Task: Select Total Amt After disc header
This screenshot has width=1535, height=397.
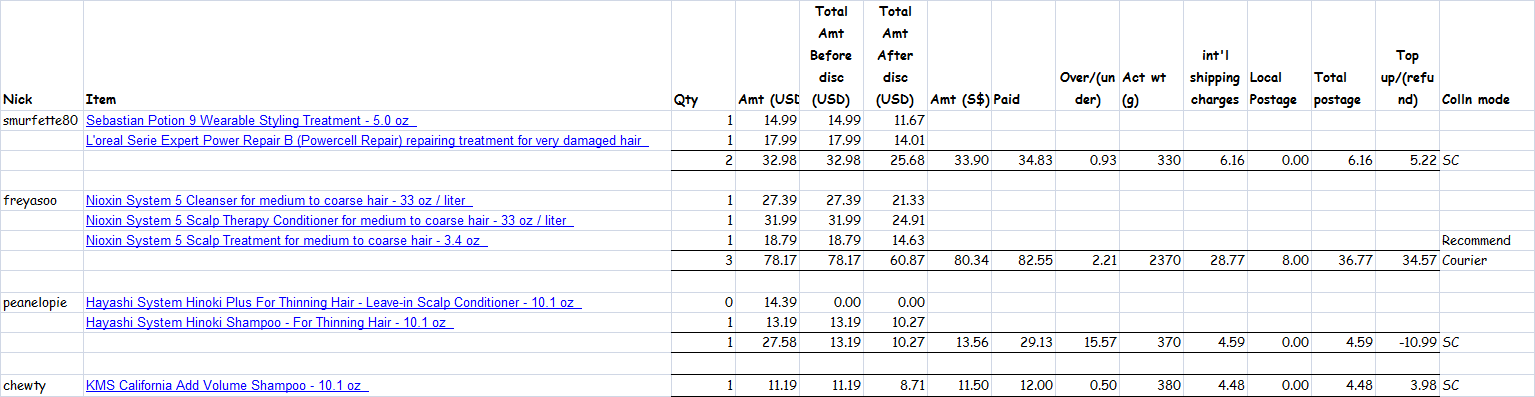Action: tap(896, 55)
